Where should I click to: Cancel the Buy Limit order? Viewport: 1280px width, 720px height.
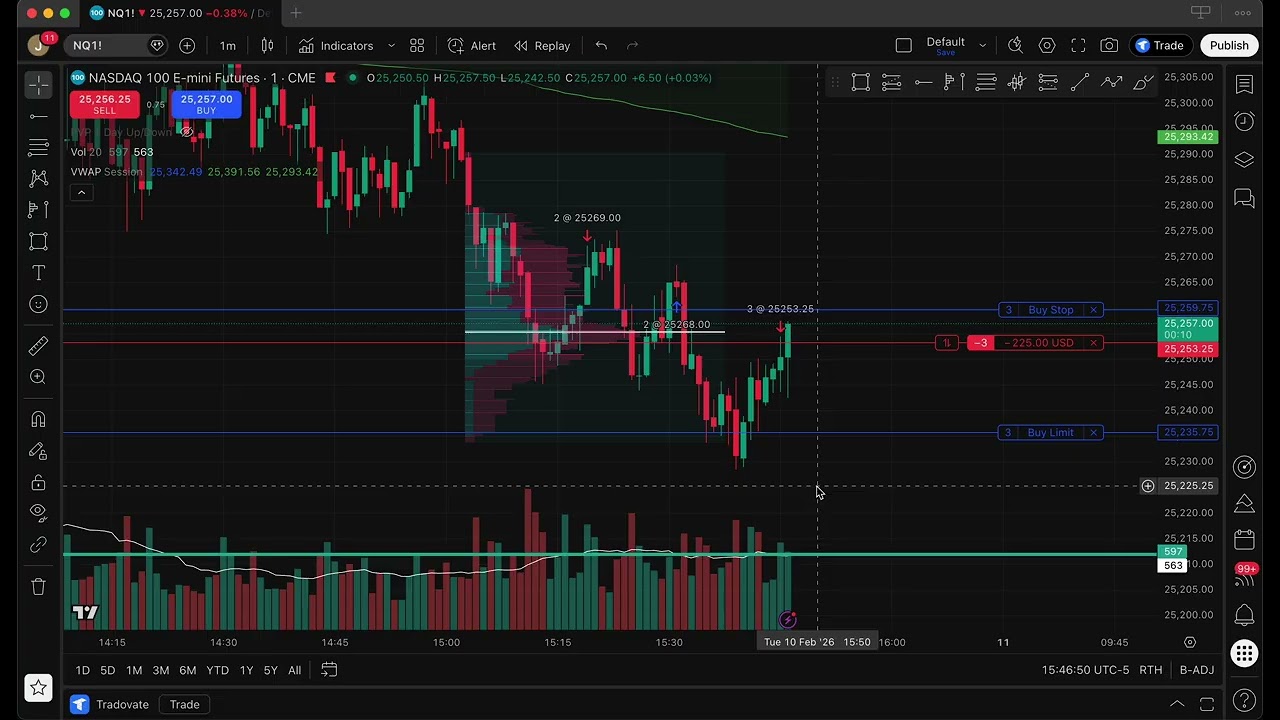point(1093,433)
